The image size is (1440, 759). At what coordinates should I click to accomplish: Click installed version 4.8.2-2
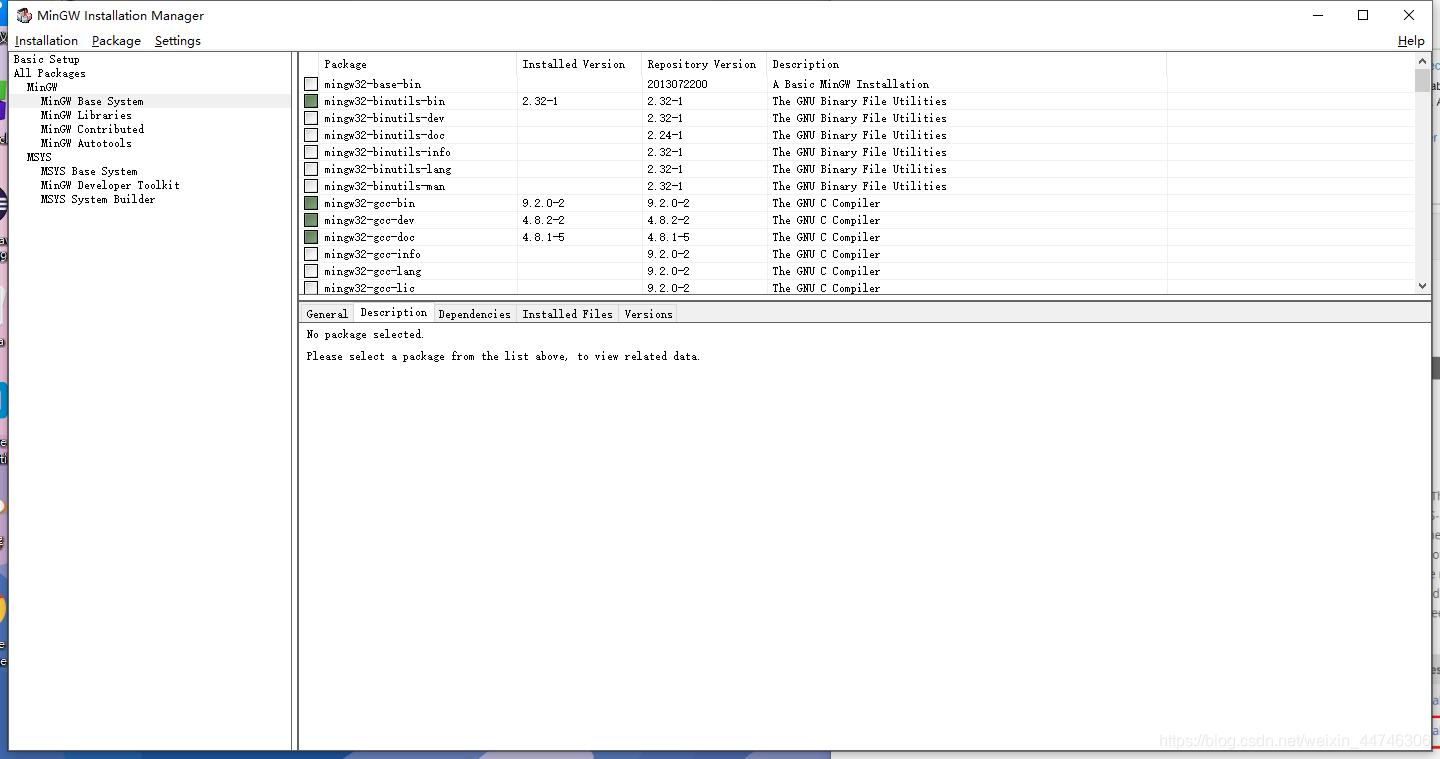543,220
